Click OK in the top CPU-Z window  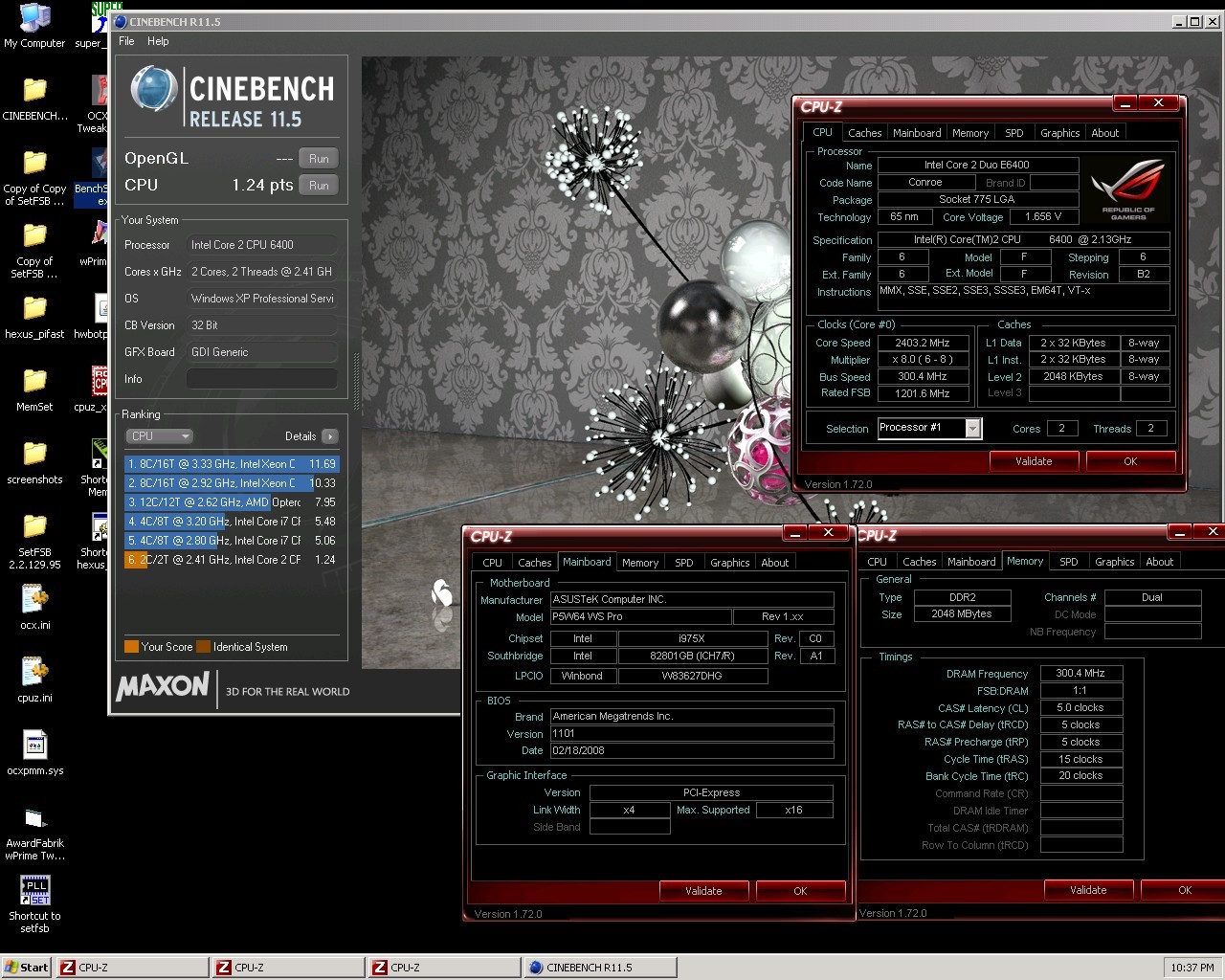(x=1130, y=461)
